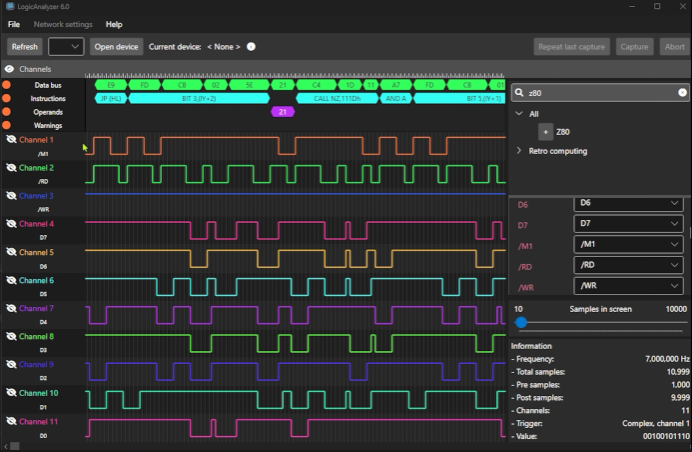Click the orange Data bus indicator

click(7, 86)
